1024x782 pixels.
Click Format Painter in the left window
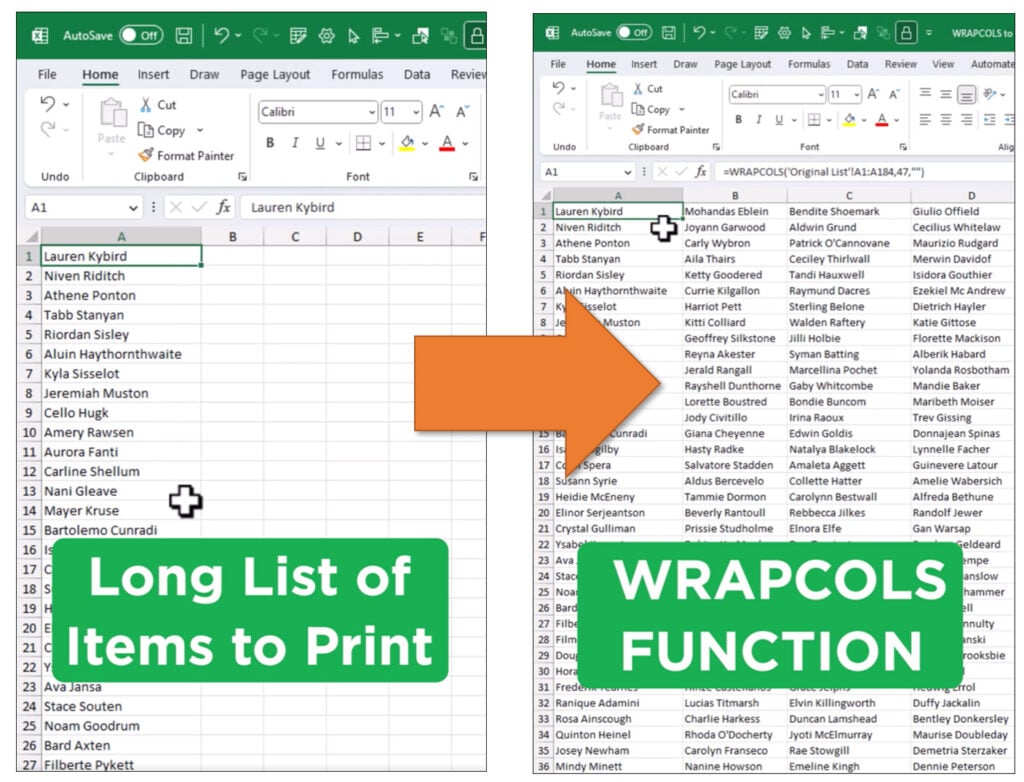pos(186,156)
